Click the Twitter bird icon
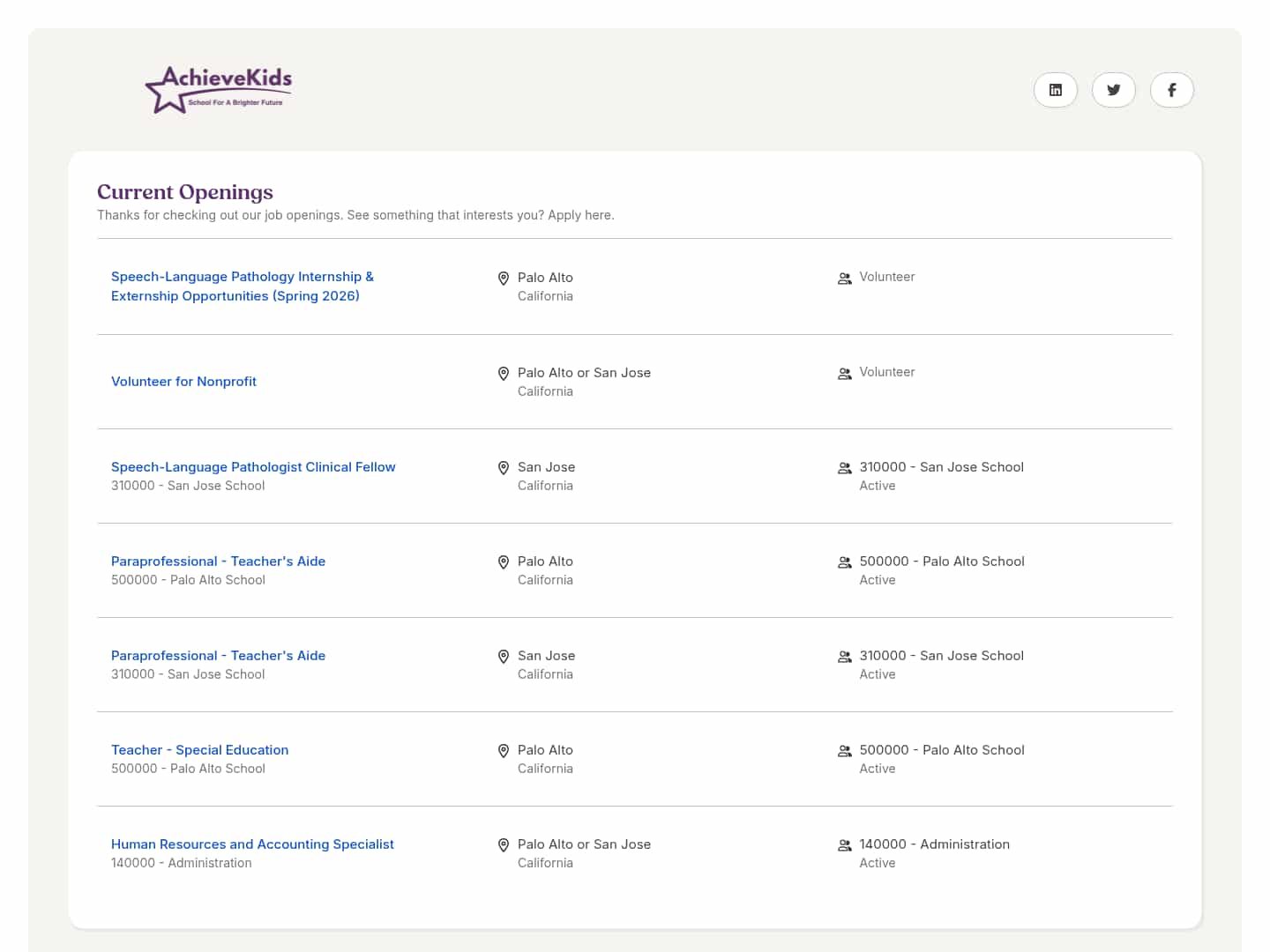Viewport: 1270px width, 952px height. 1113,89
